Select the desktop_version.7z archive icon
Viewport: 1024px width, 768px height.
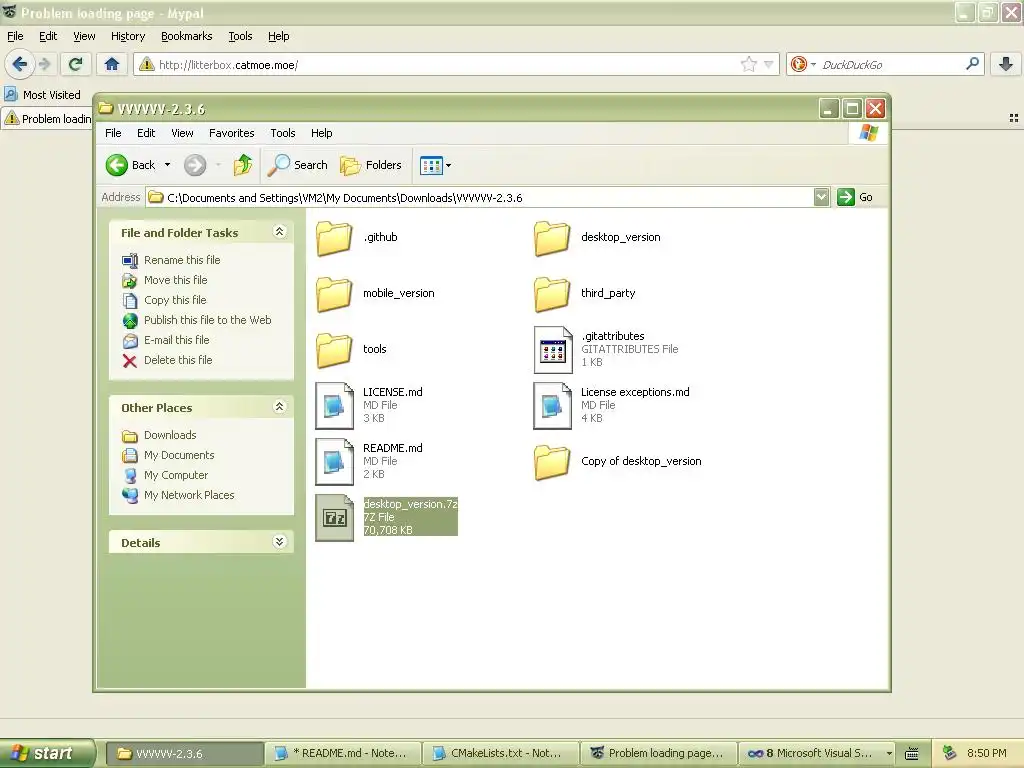click(x=334, y=518)
